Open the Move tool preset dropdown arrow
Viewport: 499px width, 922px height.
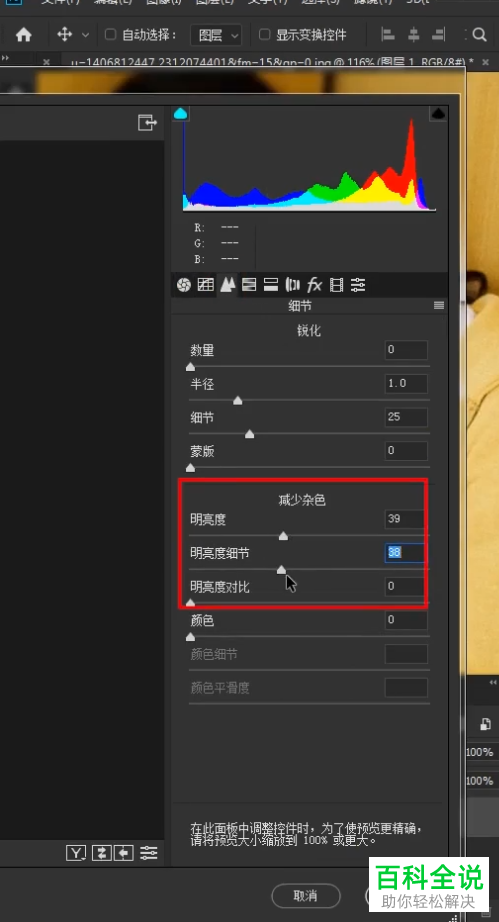[85, 35]
